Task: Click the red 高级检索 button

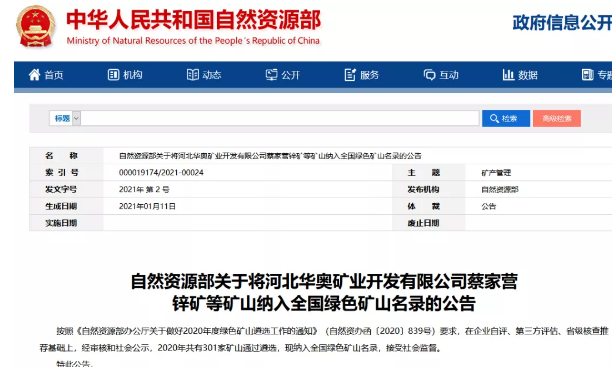Action: (557, 118)
